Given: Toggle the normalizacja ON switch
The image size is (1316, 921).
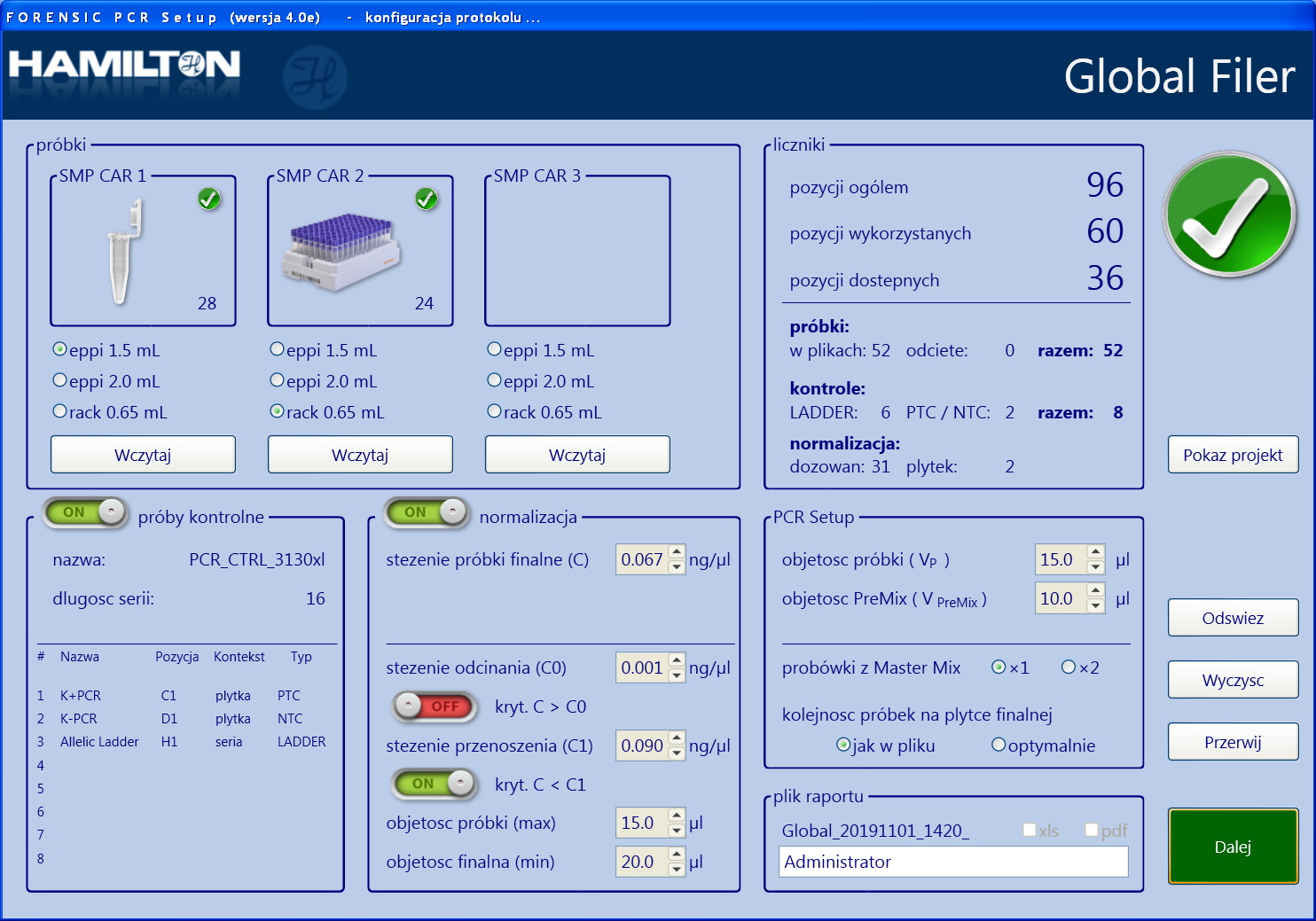Looking at the screenshot, I should tap(427, 511).
